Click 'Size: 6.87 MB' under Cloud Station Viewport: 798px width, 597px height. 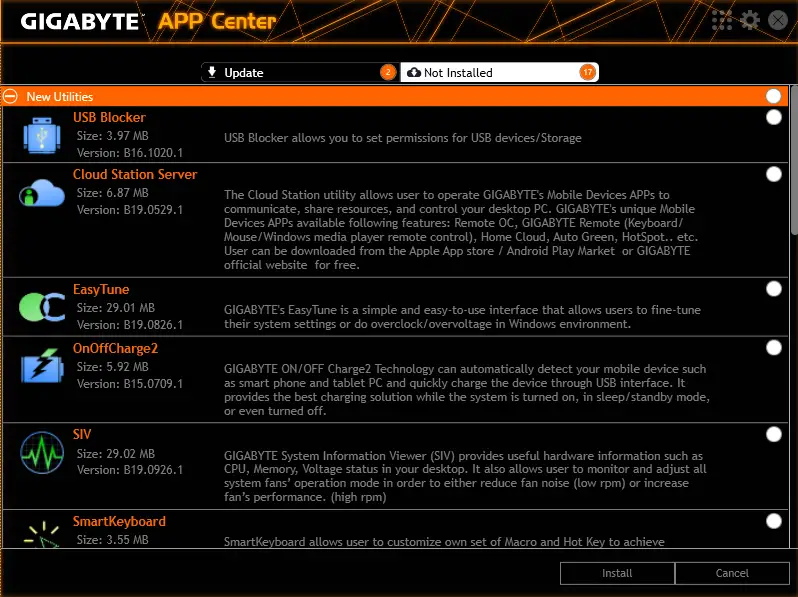pos(112,193)
